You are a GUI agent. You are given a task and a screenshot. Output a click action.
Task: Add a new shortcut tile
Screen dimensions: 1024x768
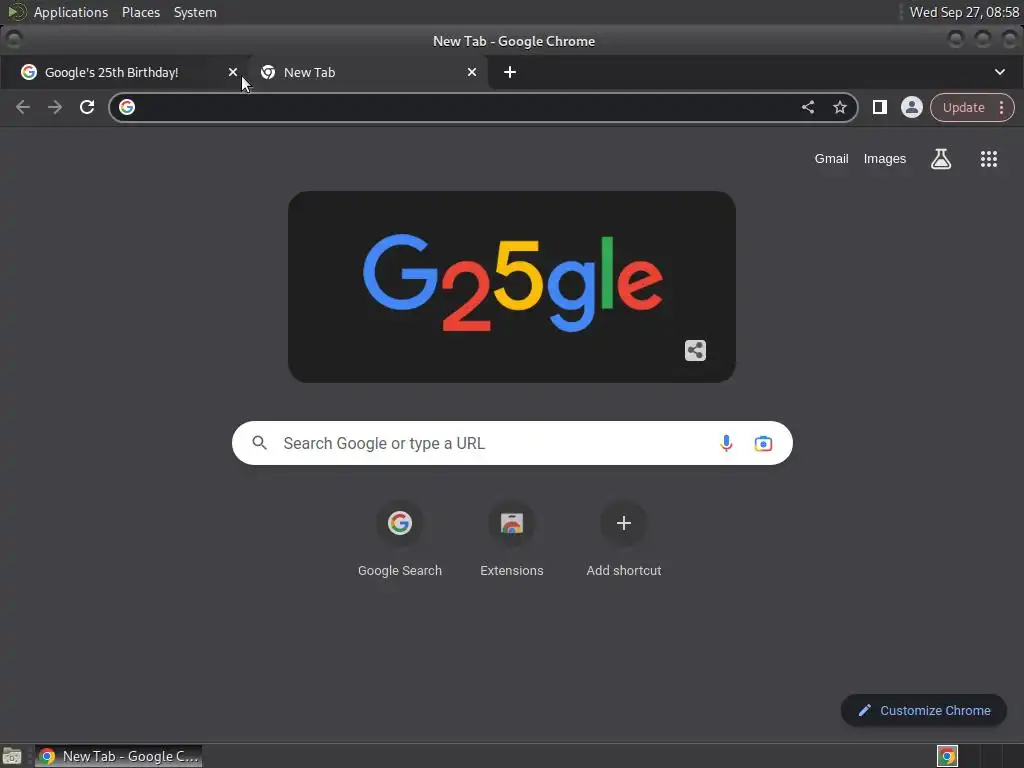tap(624, 541)
